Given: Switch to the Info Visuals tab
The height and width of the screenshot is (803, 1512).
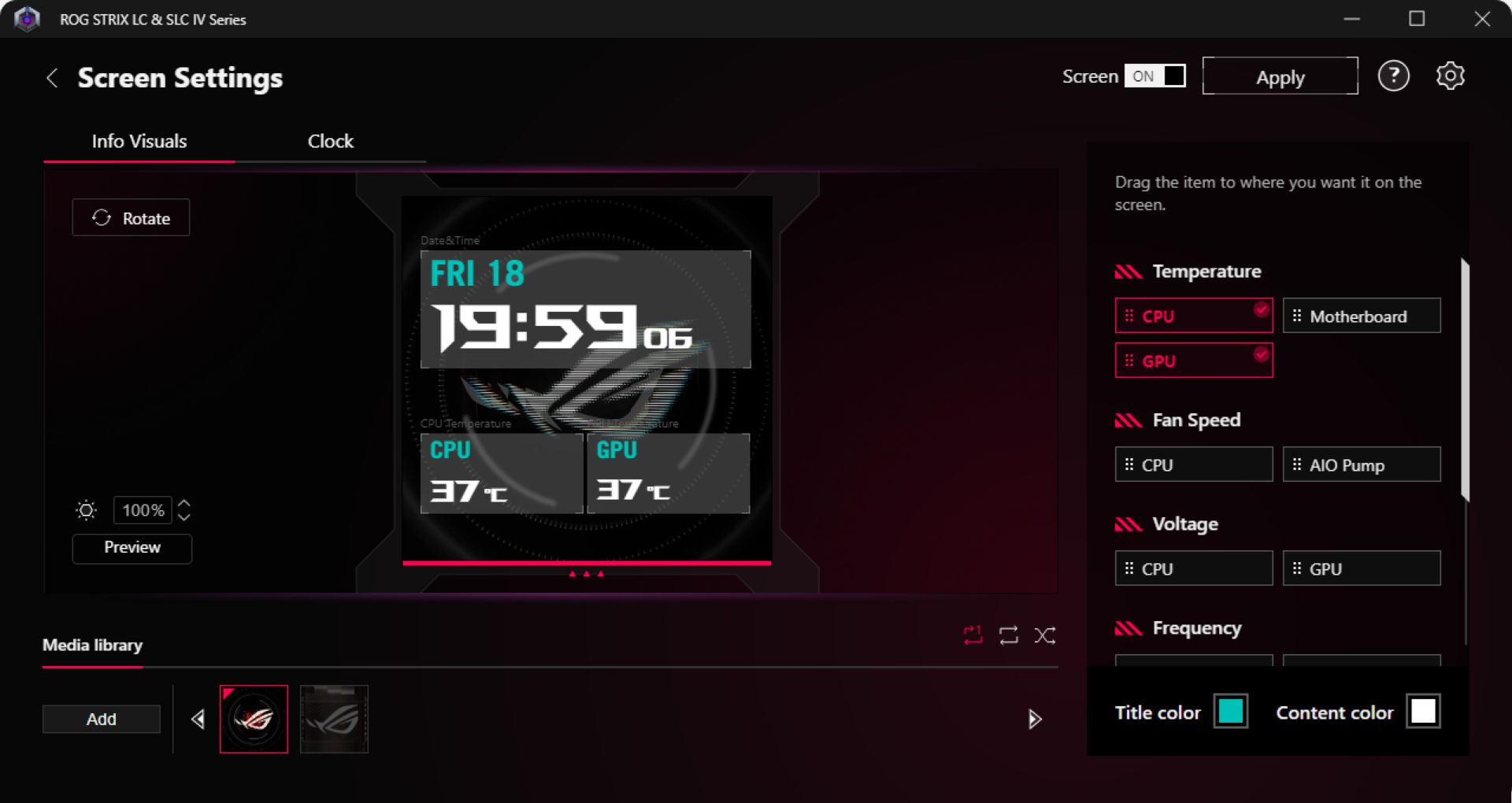Looking at the screenshot, I should (139, 142).
